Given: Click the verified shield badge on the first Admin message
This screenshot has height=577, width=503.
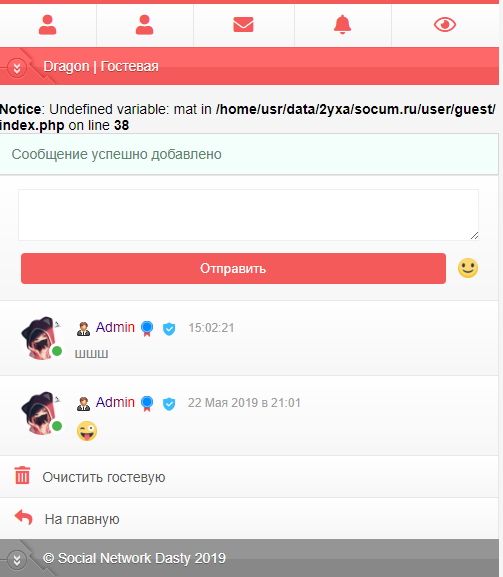Looking at the screenshot, I should coord(169,329).
